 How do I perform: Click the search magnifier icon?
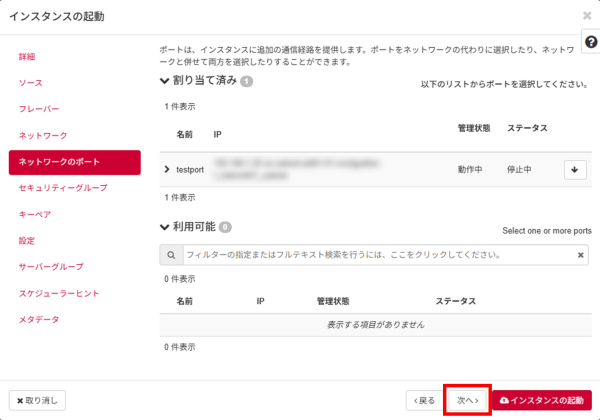click(x=171, y=256)
